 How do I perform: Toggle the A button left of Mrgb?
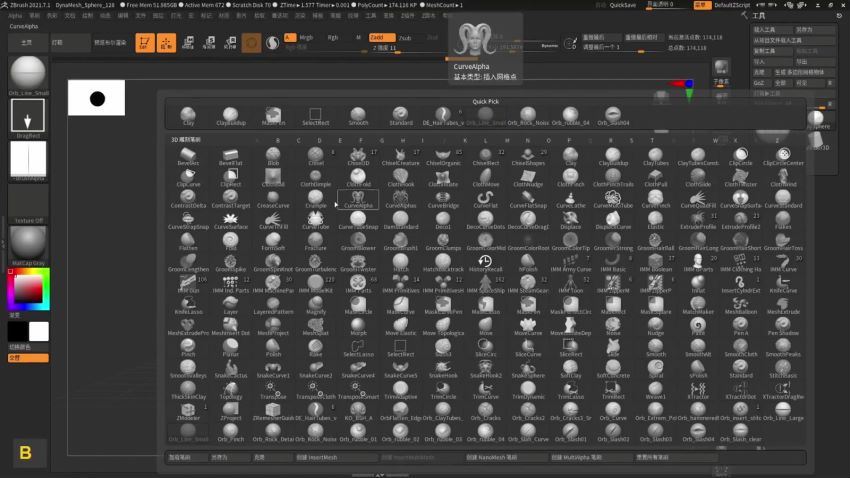[290, 37]
